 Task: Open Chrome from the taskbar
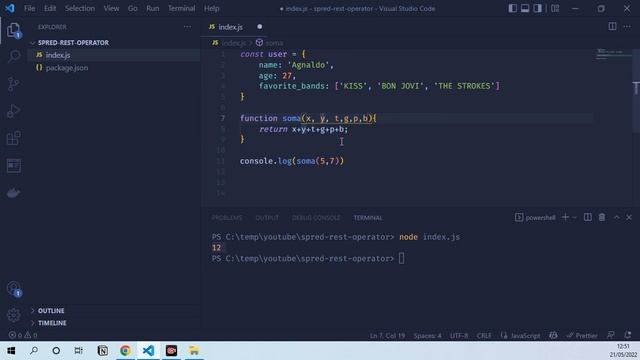point(125,351)
